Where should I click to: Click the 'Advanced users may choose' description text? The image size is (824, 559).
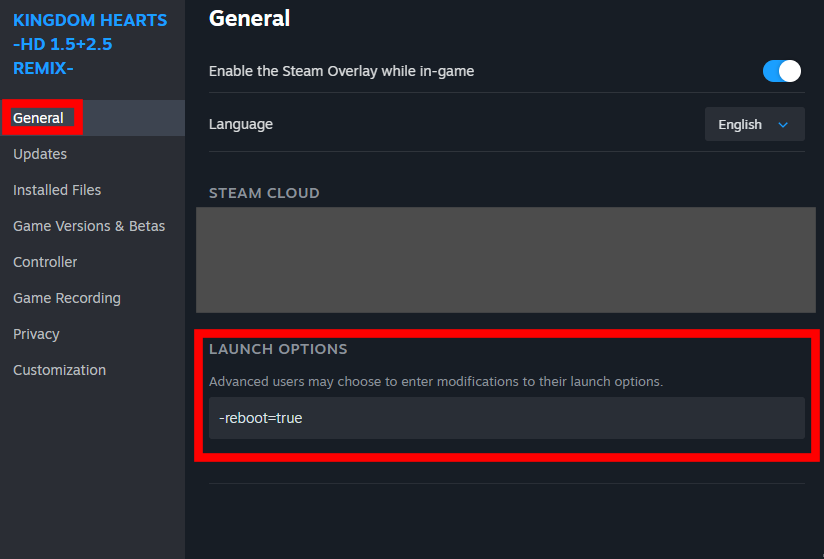point(436,381)
